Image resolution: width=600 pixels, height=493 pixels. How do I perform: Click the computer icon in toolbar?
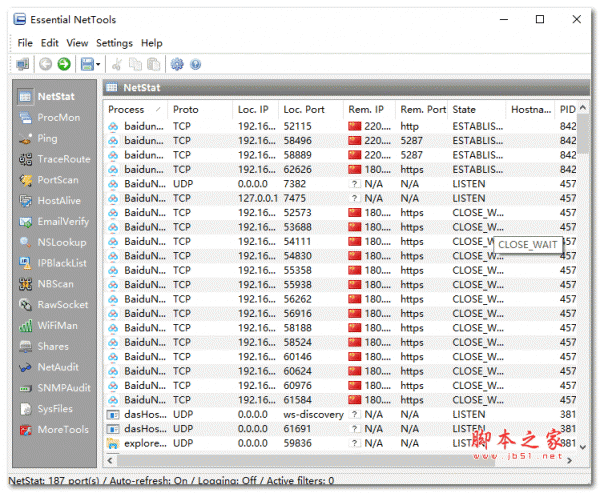tap(23, 64)
